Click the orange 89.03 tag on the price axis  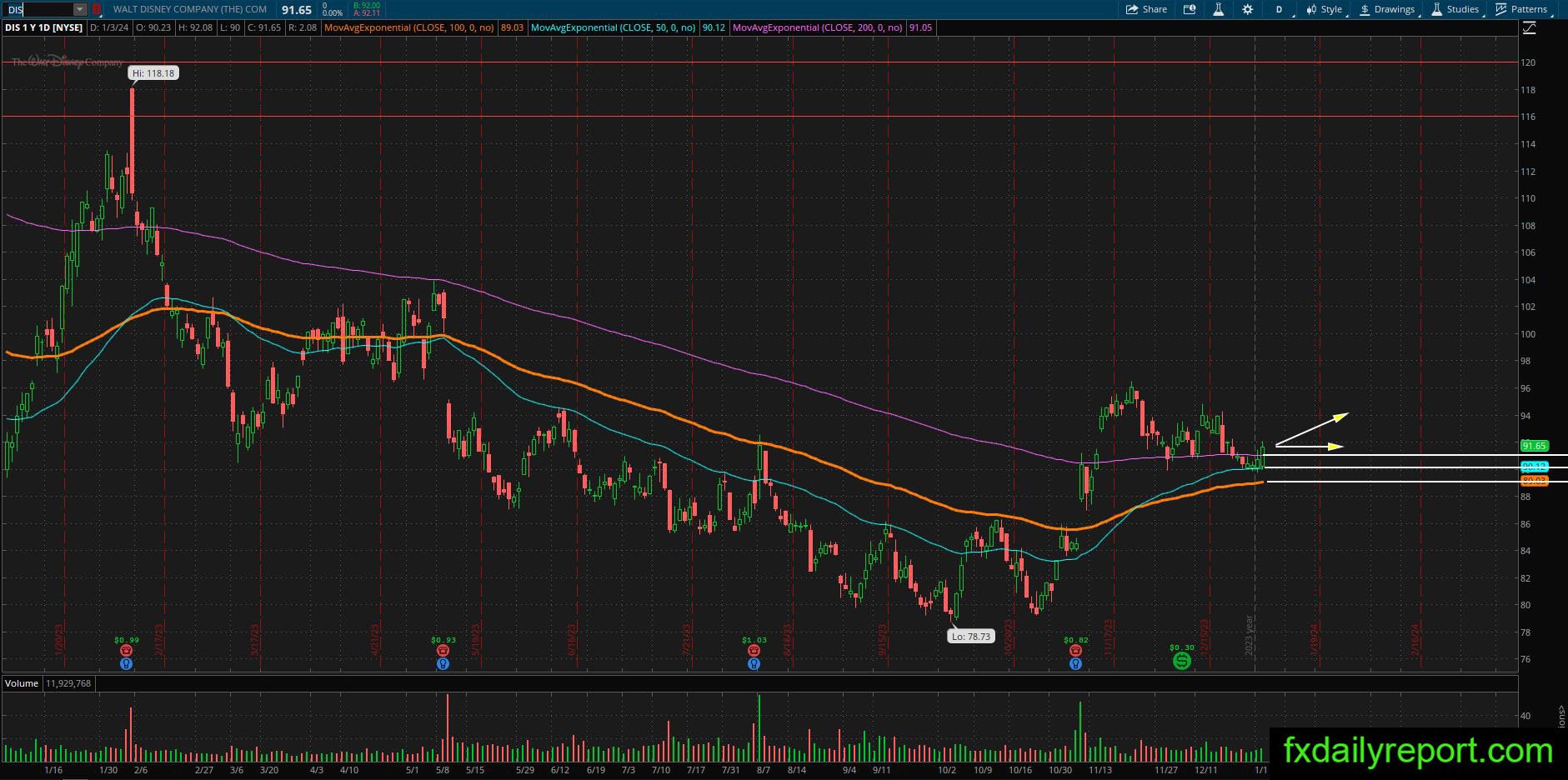coord(1534,481)
